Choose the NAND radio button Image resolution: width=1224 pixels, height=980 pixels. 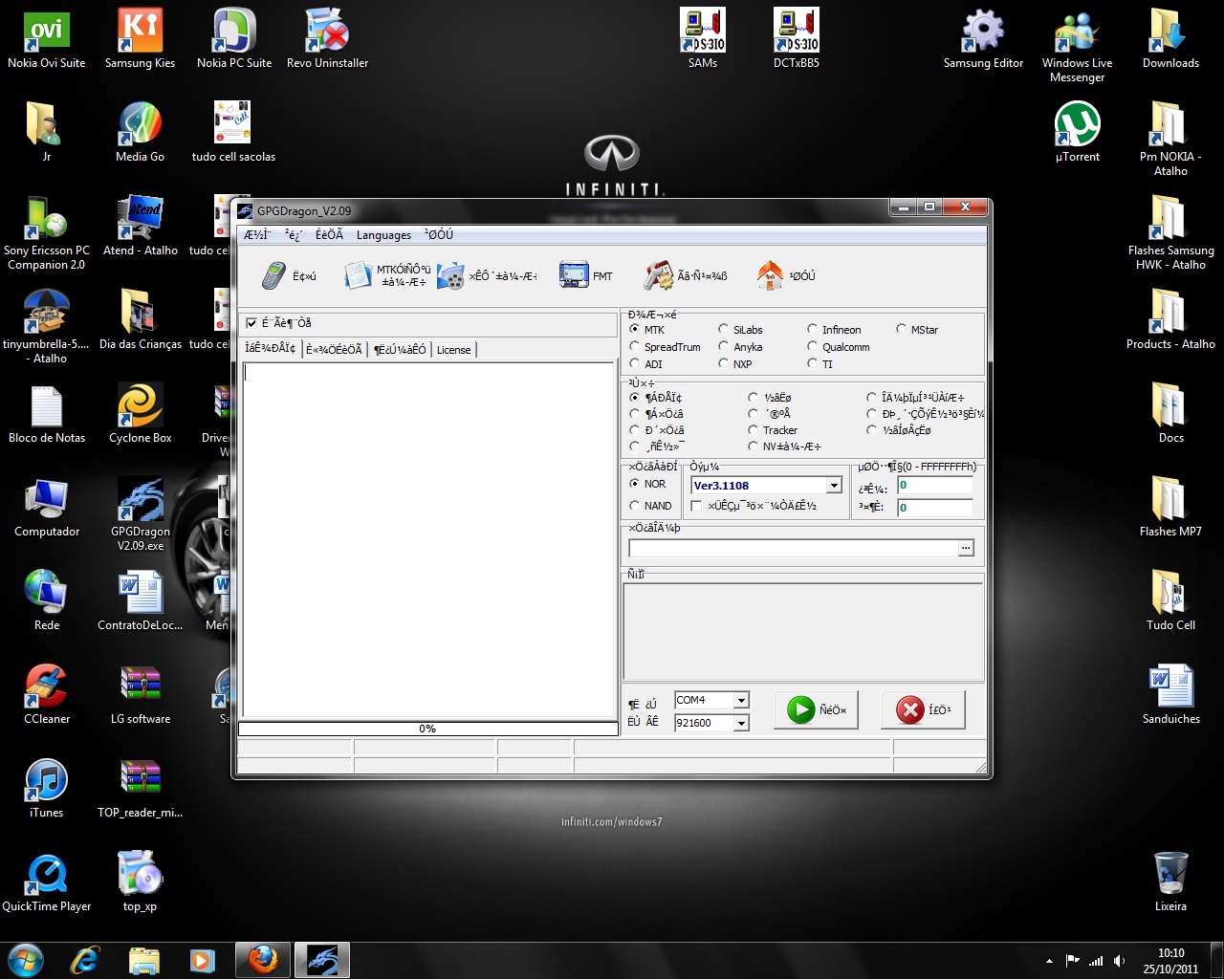pos(635,506)
